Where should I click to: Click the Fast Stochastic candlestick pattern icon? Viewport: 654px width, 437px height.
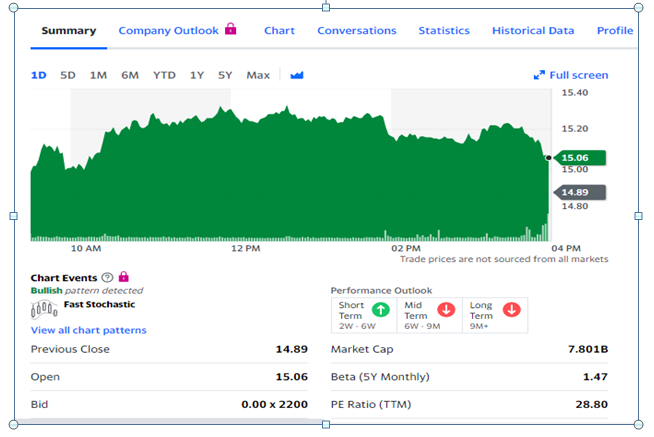click(x=45, y=309)
